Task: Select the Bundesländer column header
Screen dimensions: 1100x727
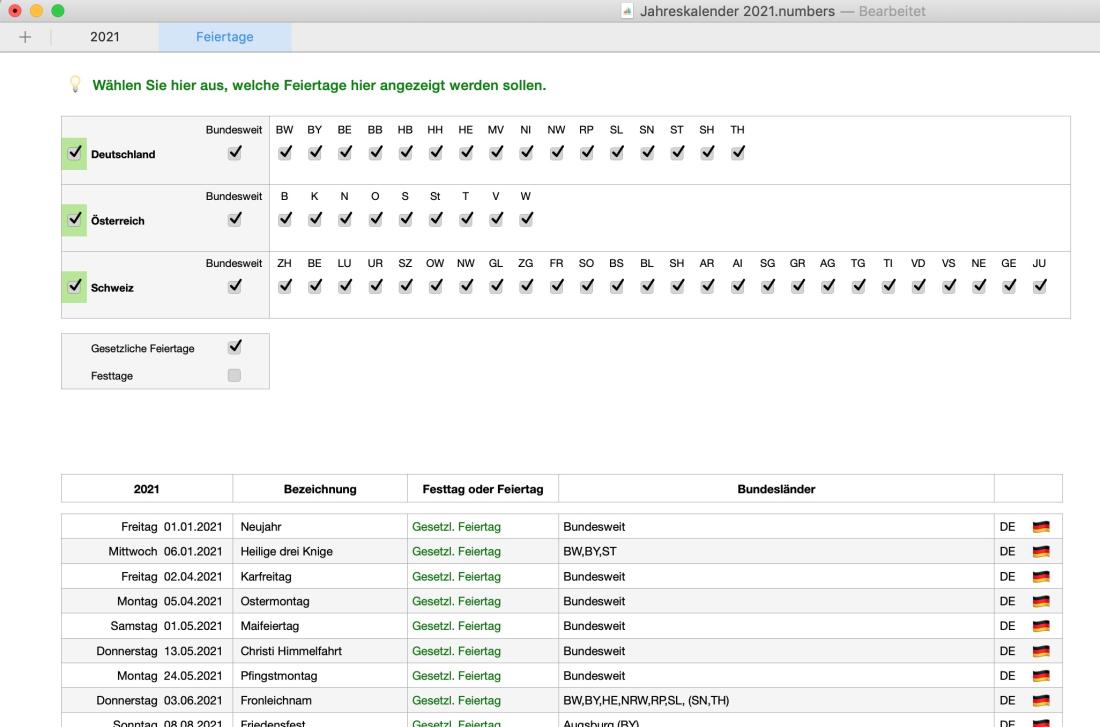Action: [776, 489]
